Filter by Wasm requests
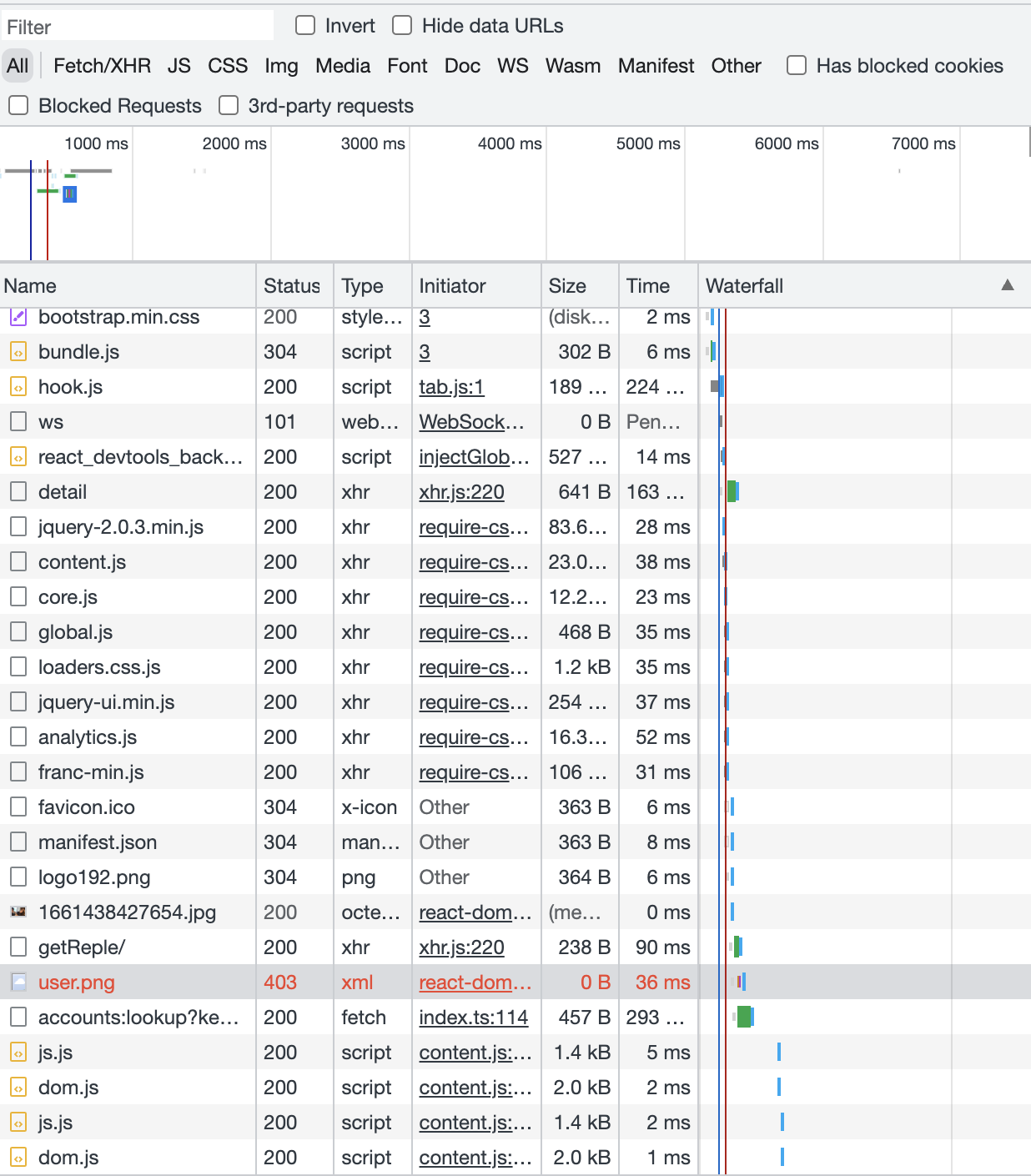This screenshot has width=1031, height=1176. (573, 66)
